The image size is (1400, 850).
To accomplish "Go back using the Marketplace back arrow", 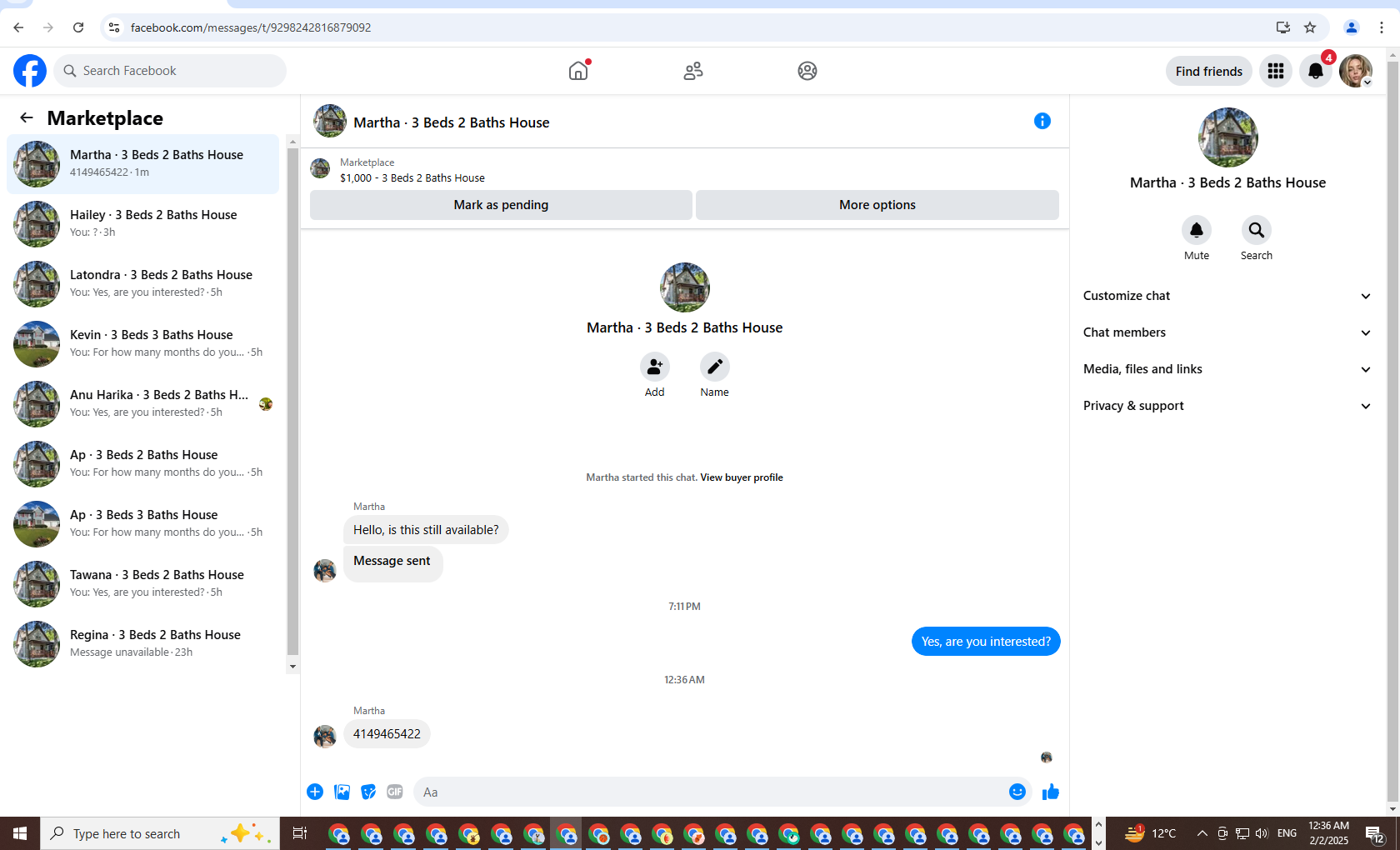I will [x=27, y=118].
